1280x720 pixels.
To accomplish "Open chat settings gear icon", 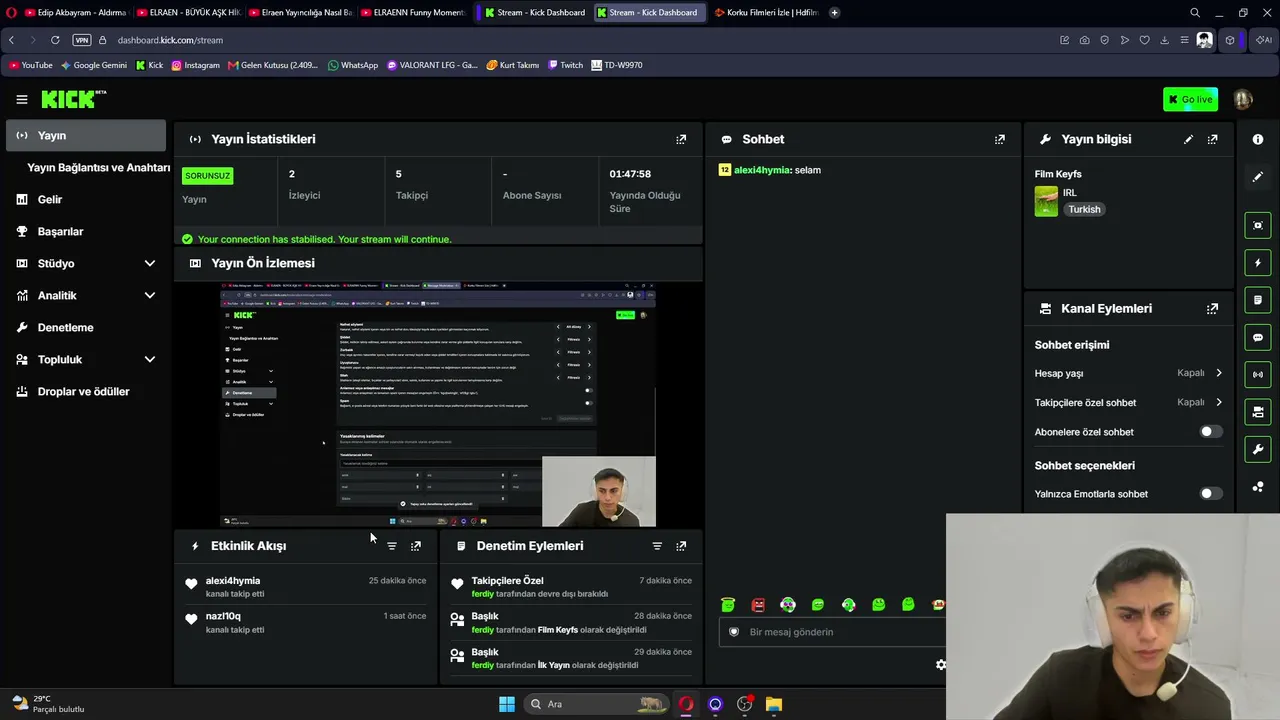I will [x=940, y=665].
